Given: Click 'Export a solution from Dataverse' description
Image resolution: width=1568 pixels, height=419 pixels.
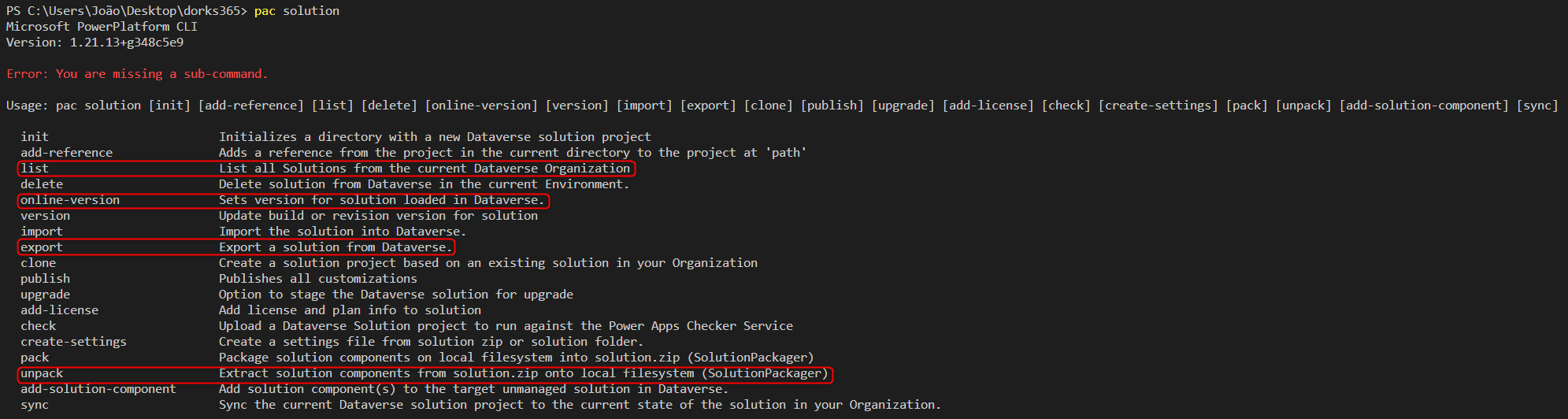Looking at the screenshot, I should point(335,247).
